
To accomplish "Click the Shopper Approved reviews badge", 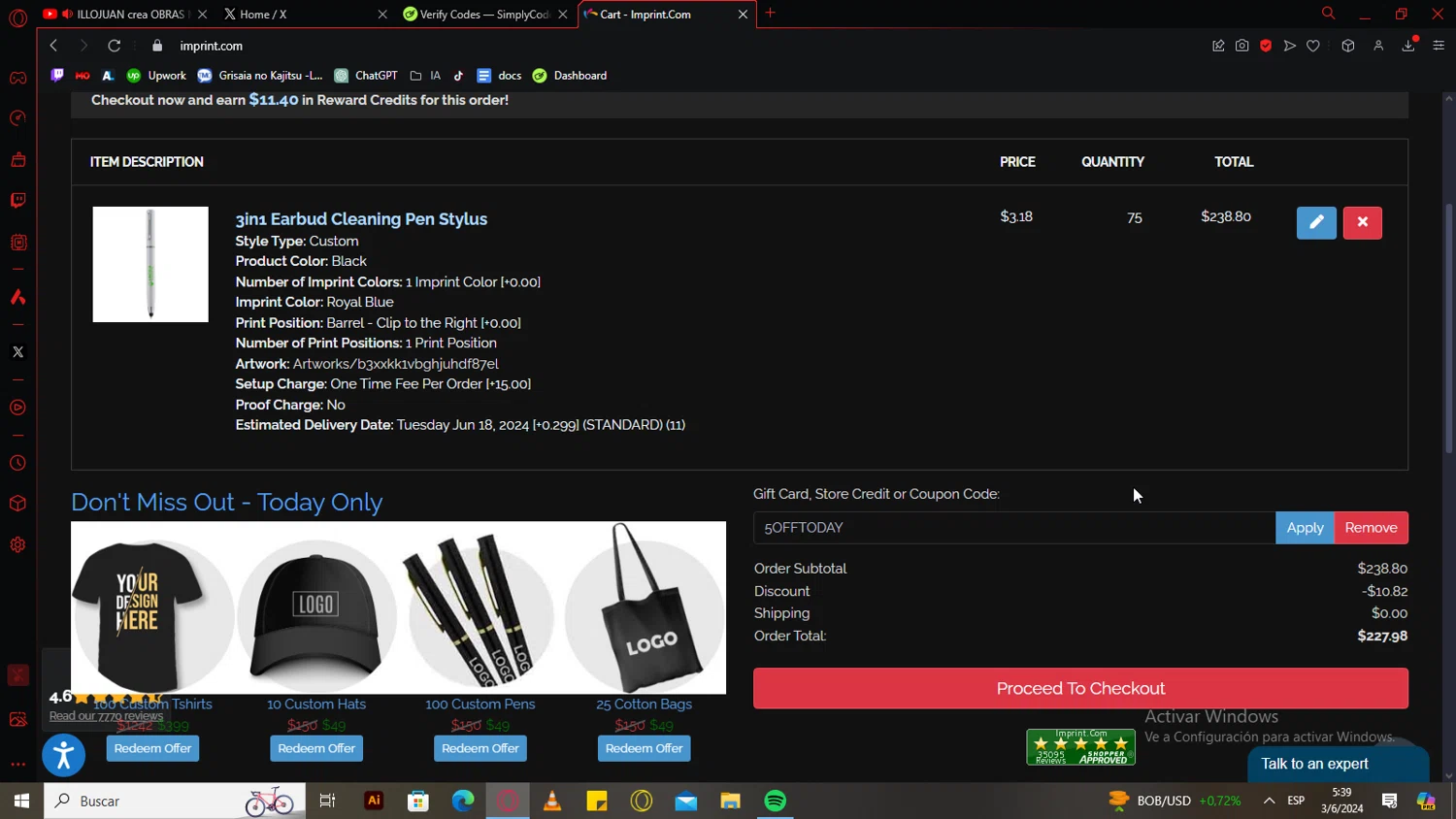I will (1080, 747).
